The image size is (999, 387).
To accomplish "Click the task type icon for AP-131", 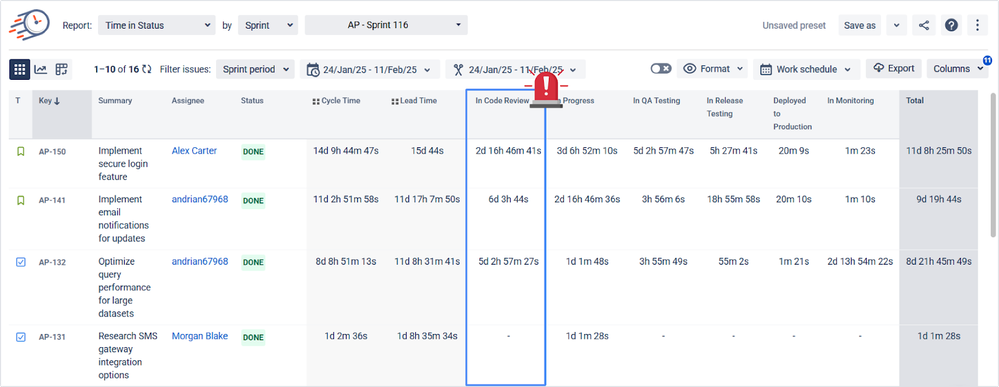I will (x=20, y=337).
